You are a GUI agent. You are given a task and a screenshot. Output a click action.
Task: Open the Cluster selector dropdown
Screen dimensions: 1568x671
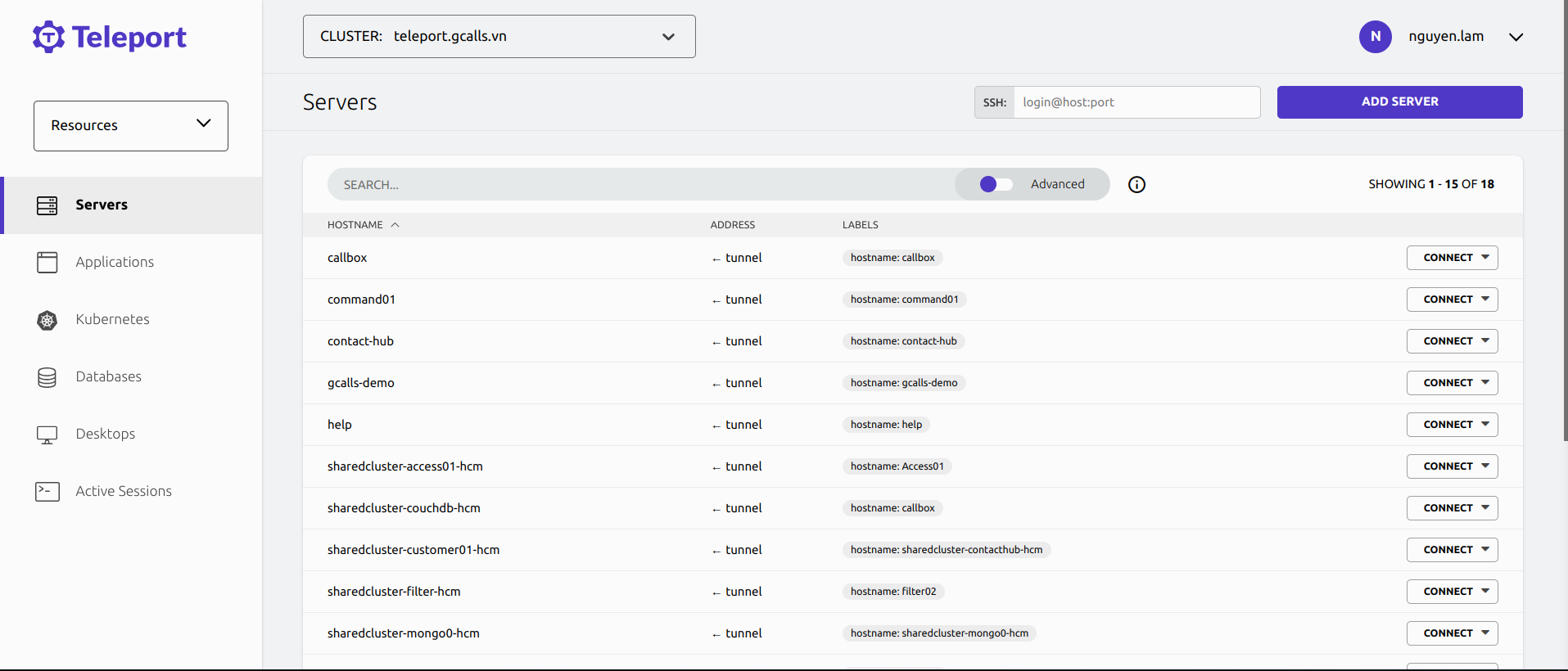(499, 37)
